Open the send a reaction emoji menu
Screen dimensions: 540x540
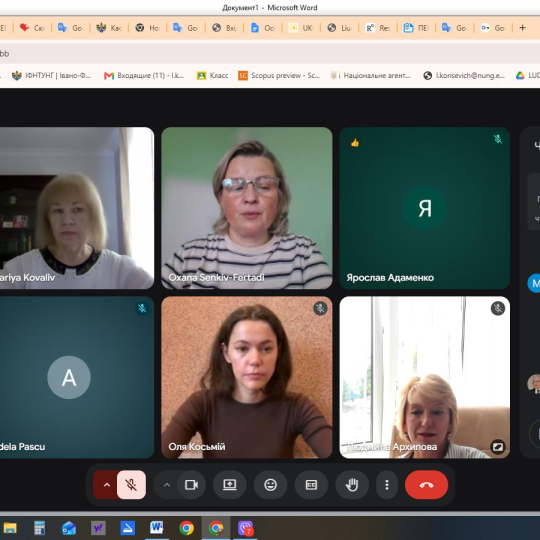pos(270,485)
